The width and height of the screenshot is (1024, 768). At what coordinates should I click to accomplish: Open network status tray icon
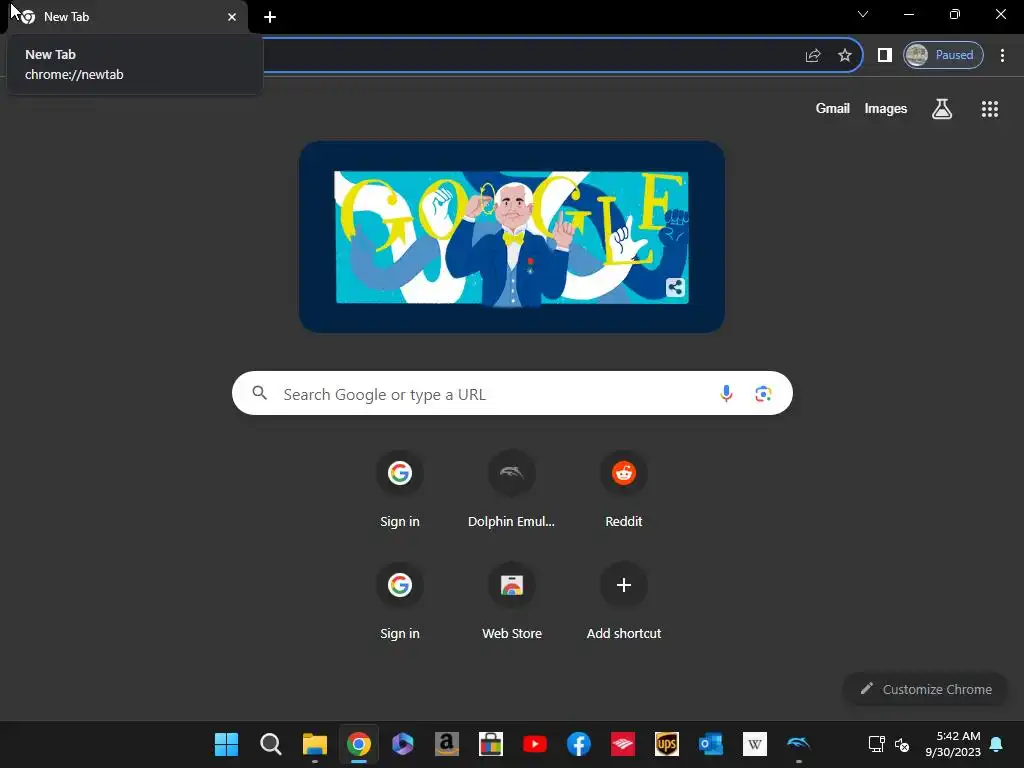pos(876,744)
